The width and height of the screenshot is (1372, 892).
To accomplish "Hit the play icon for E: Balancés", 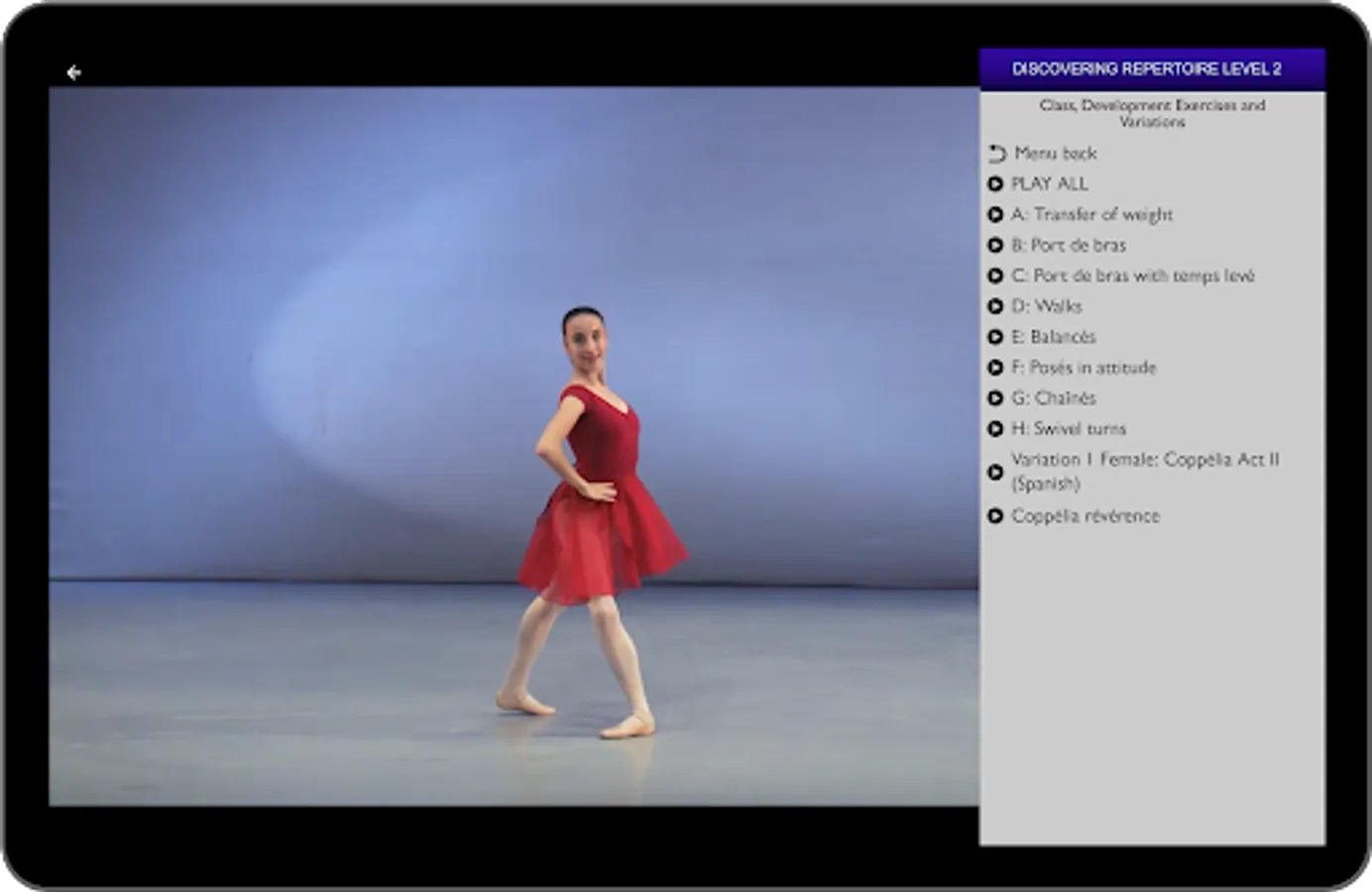I will tap(995, 338).
